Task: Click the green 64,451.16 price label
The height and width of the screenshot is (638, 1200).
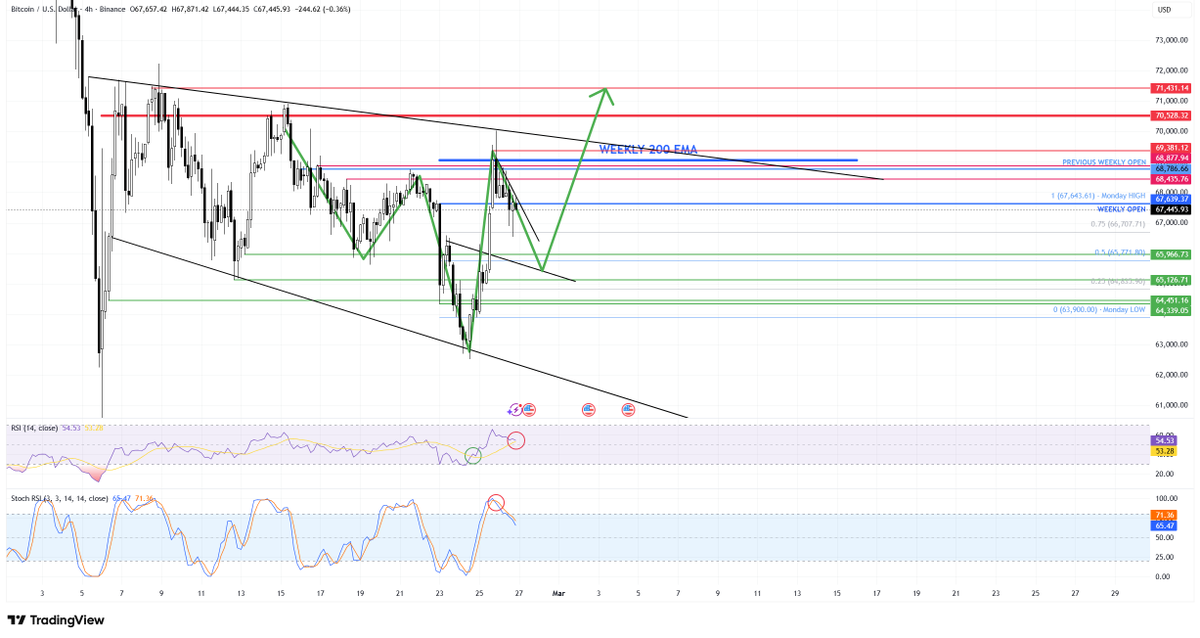Action: tap(1171, 300)
